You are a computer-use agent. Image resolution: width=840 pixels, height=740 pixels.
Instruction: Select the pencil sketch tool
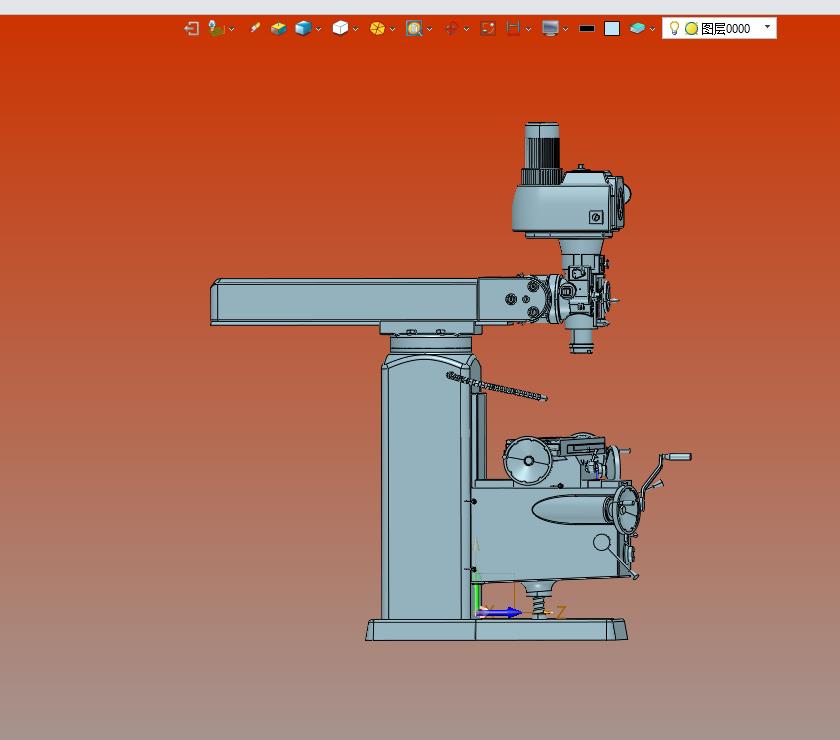[x=255, y=28]
